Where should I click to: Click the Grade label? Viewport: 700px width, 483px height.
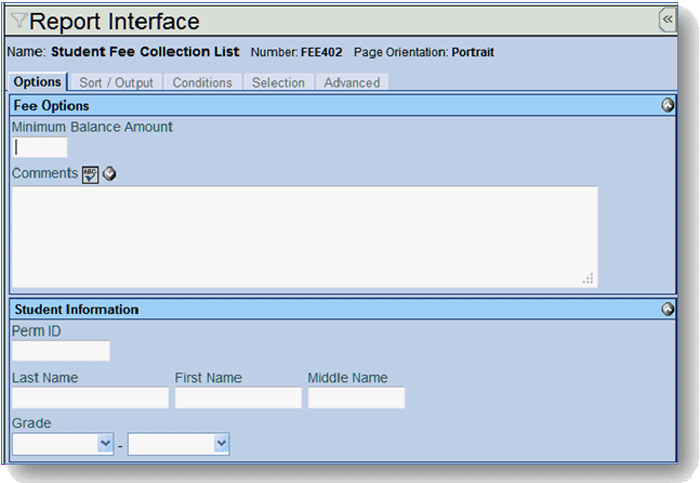pos(31,423)
